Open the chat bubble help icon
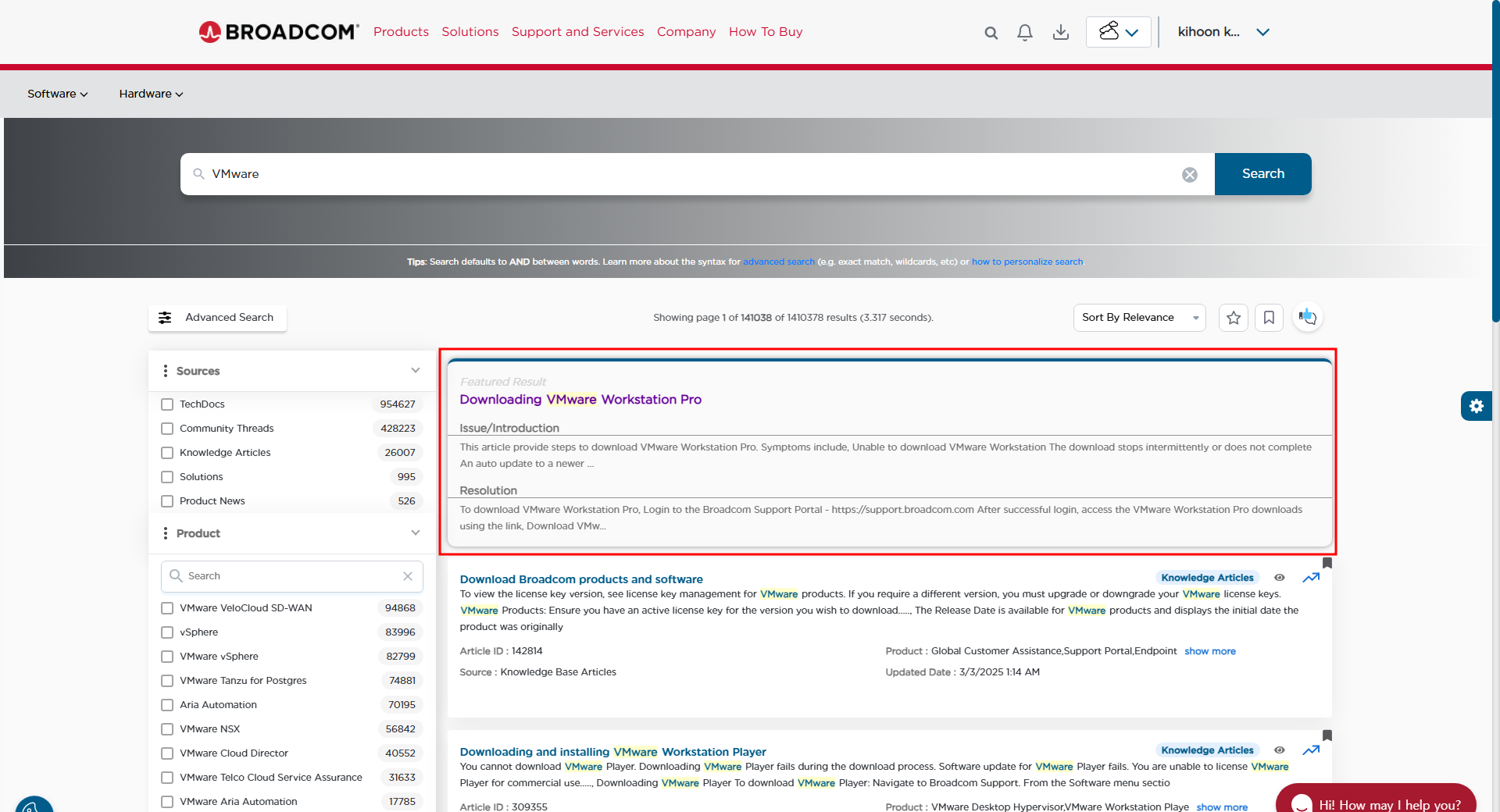This screenshot has width=1500, height=812. click(1302, 803)
